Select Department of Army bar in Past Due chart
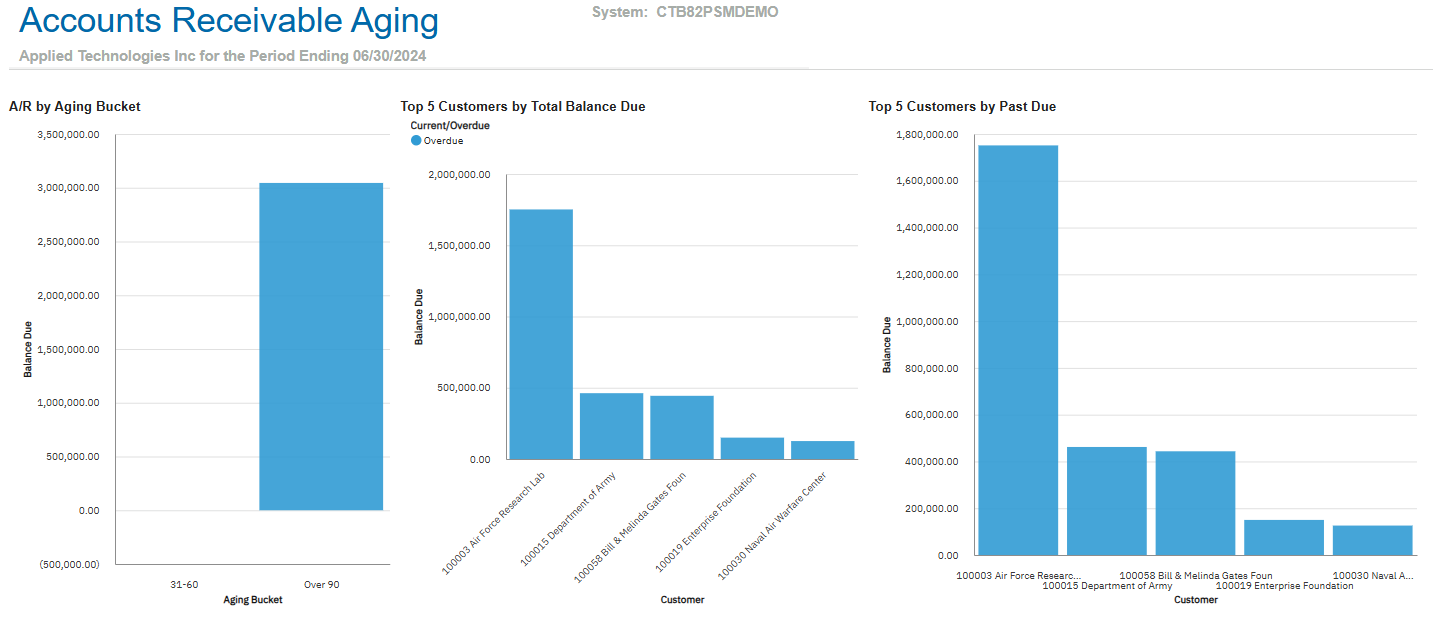1435x624 pixels. (x=1106, y=500)
